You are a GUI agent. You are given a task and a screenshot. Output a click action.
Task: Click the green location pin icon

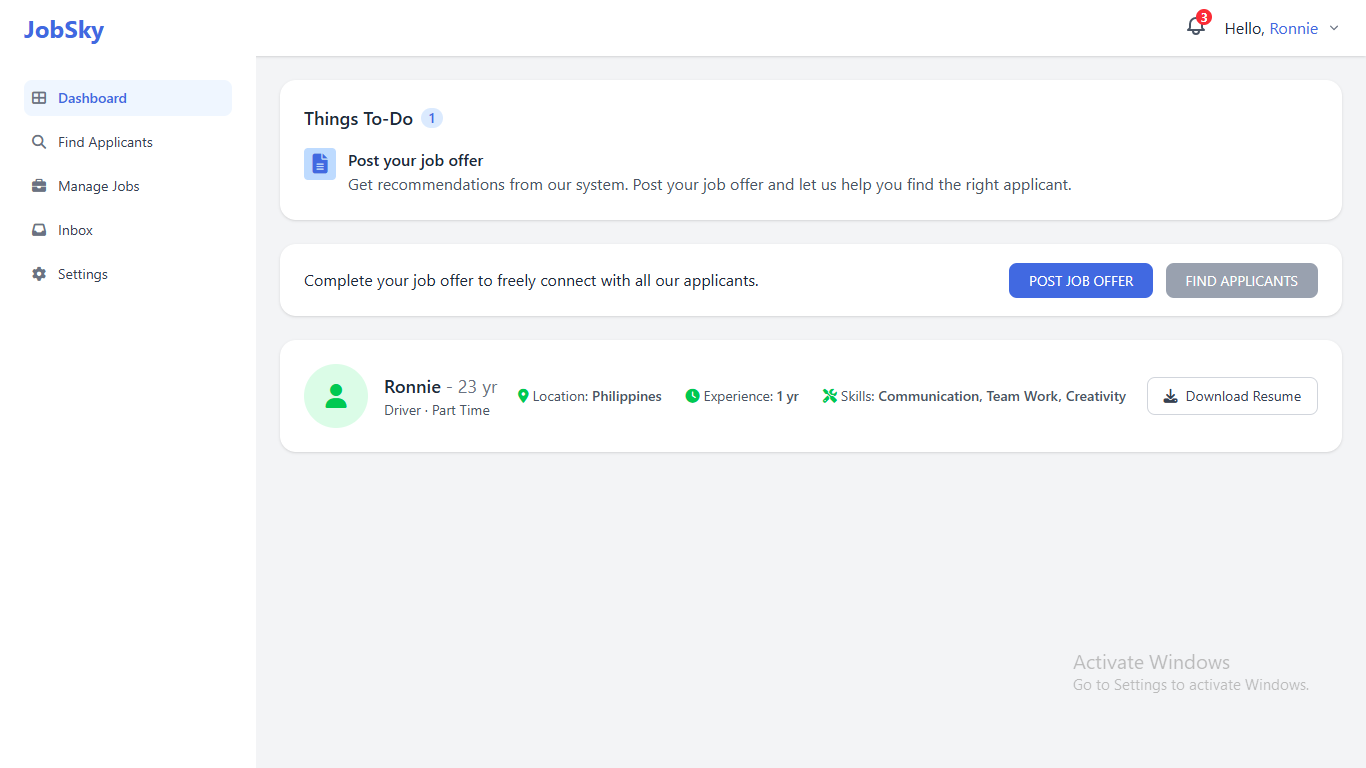[x=522, y=396]
